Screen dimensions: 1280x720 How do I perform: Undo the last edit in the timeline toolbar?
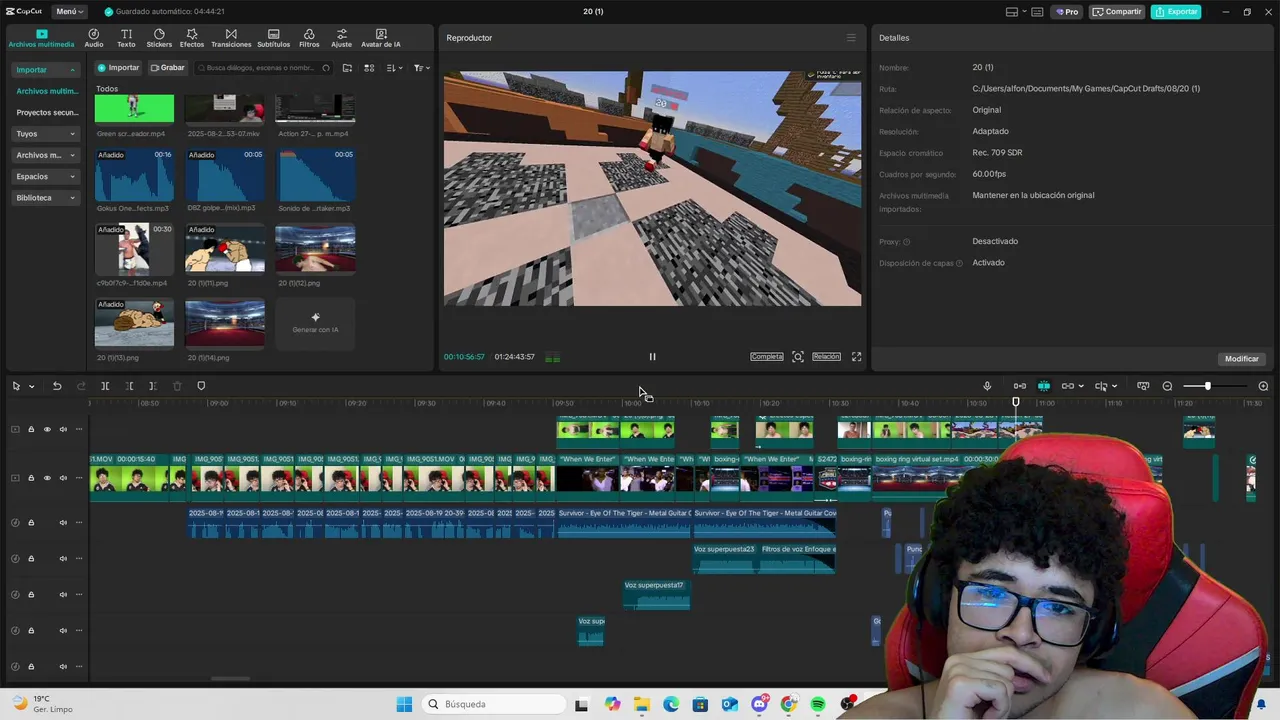57,386
